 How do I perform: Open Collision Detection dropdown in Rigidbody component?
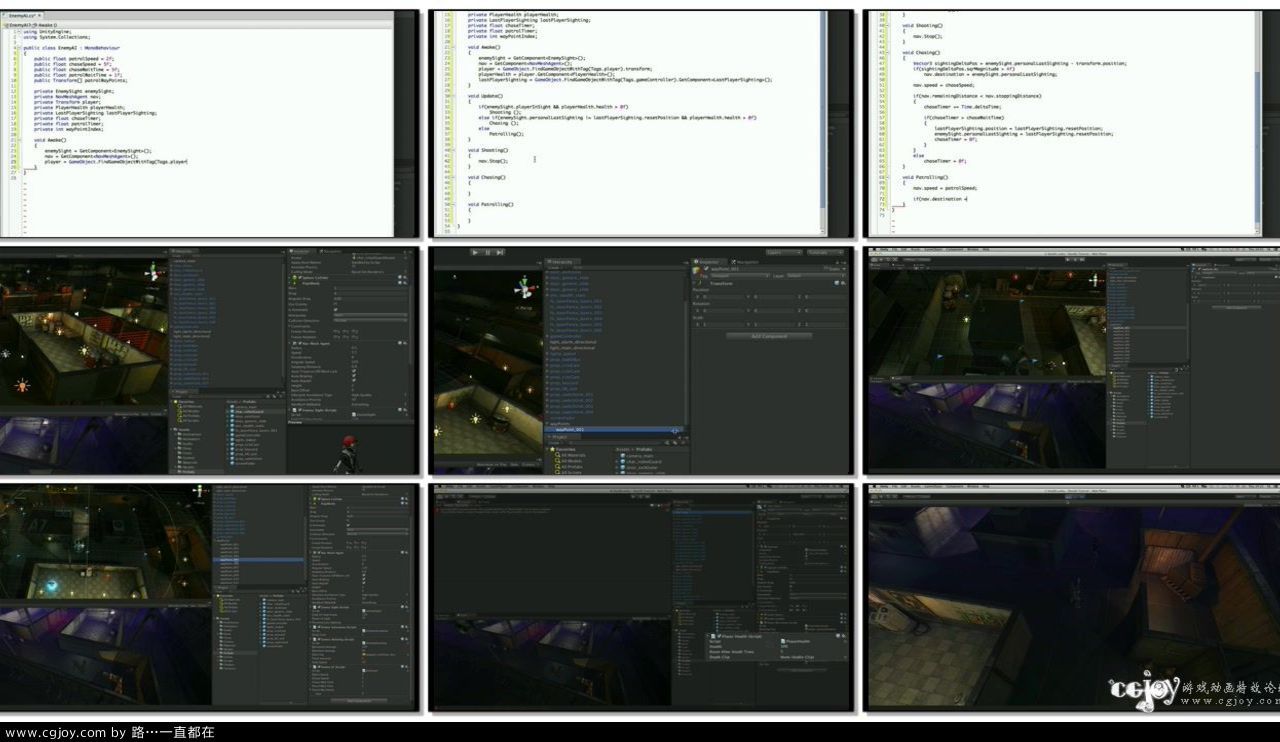371,320
